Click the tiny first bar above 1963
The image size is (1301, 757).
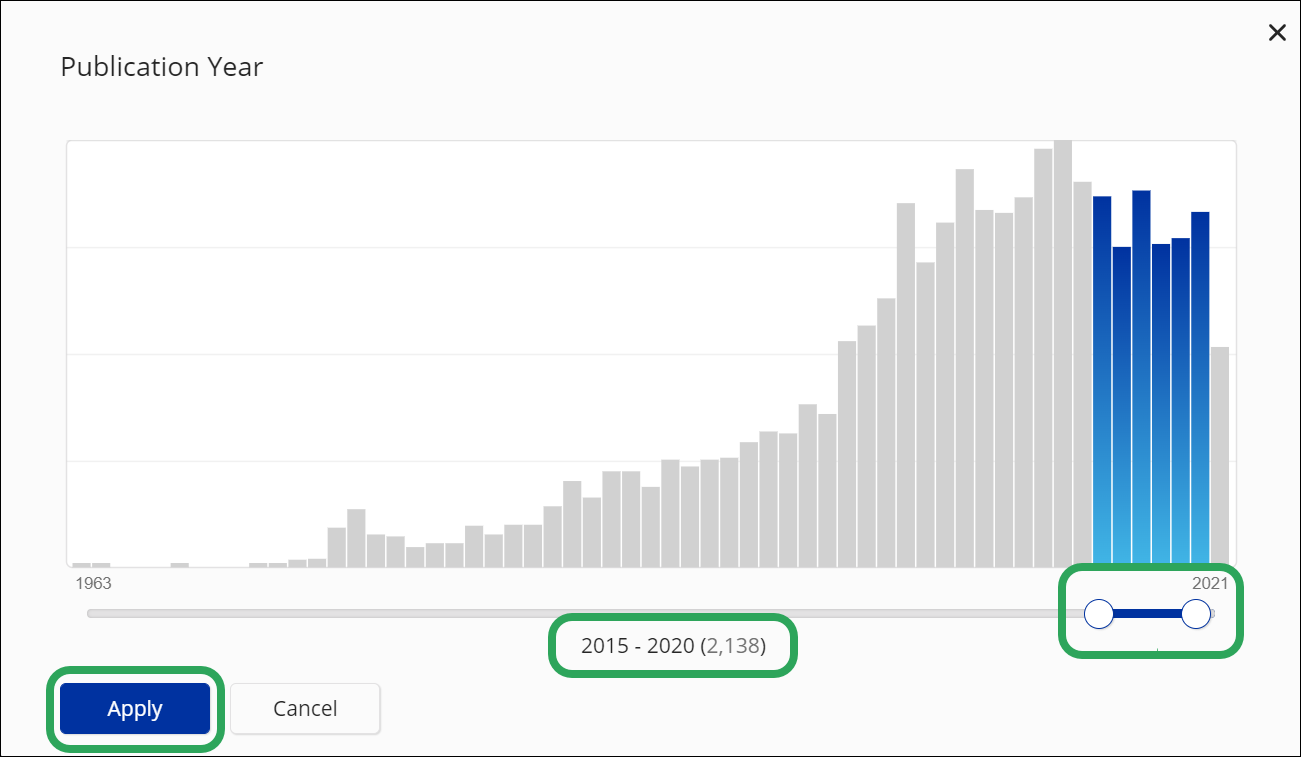tap(81, 565)
